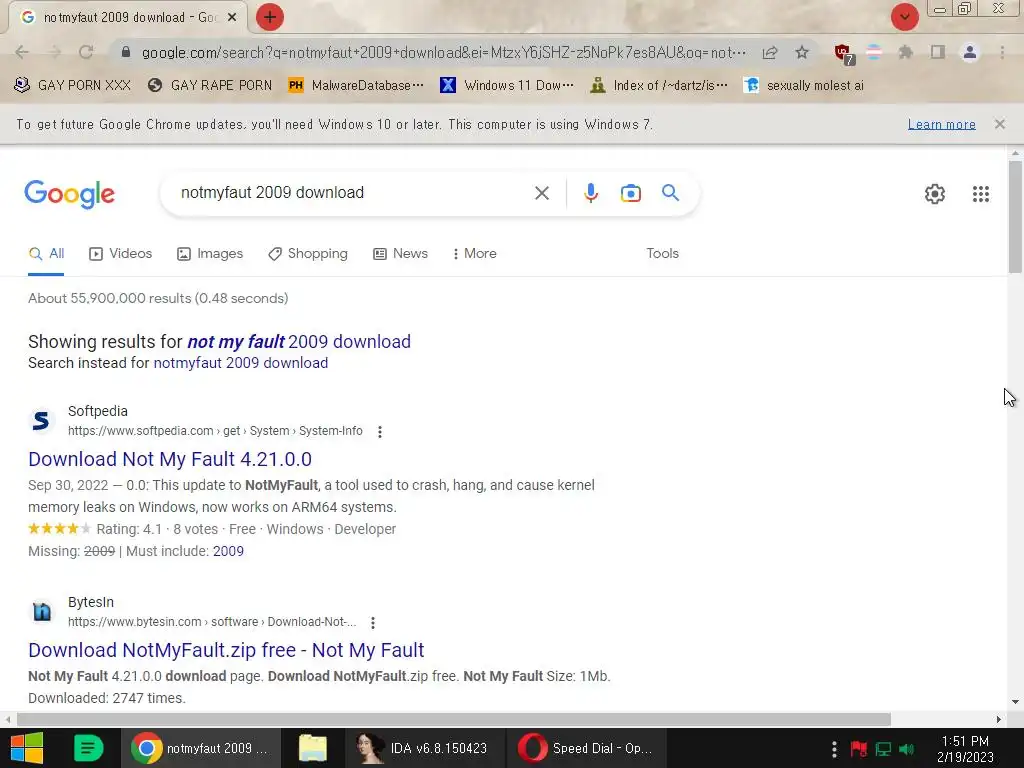Switch to Opera Speed Dial window

(x=585, y=748)
